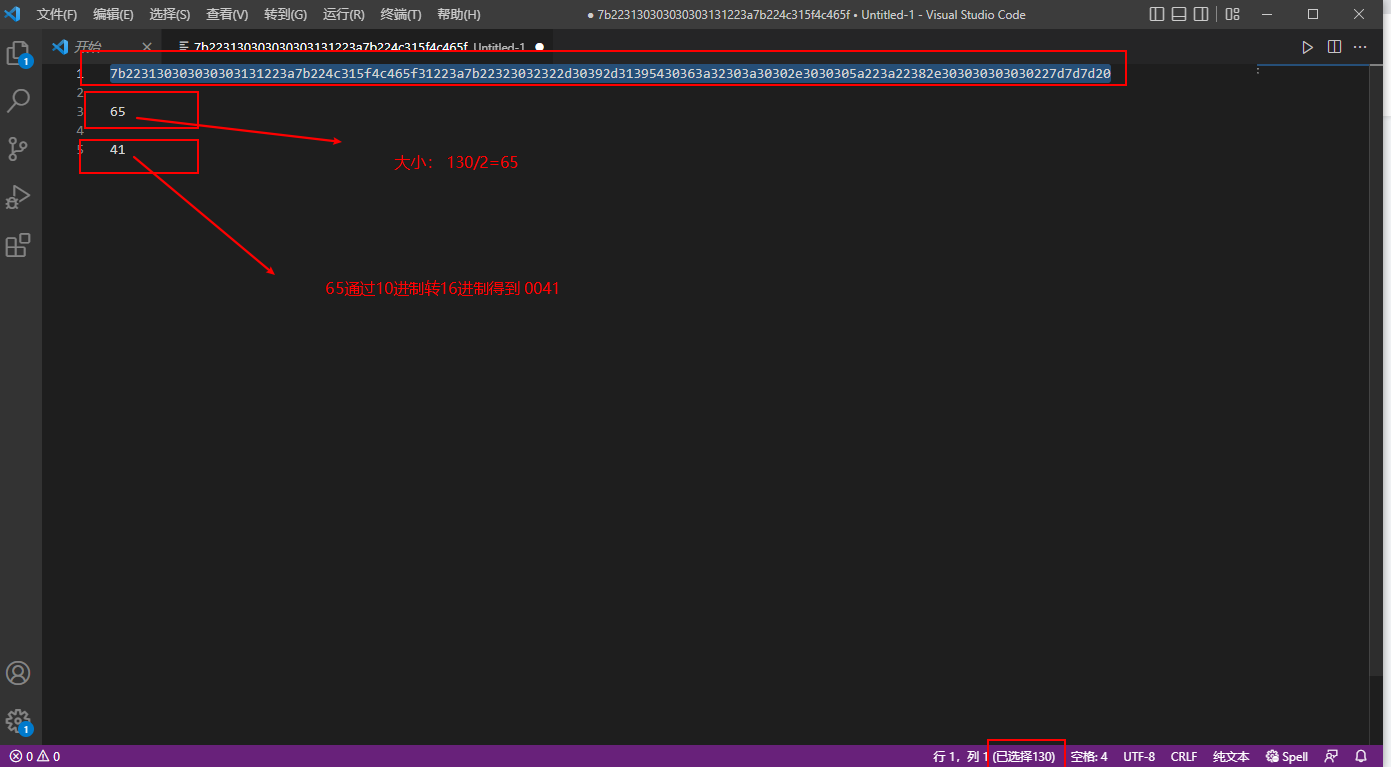The image size is (1391, 767).
Task: Toggle the secondary side bar layout
Action: pyautogui.click(x=1201, y=15)
